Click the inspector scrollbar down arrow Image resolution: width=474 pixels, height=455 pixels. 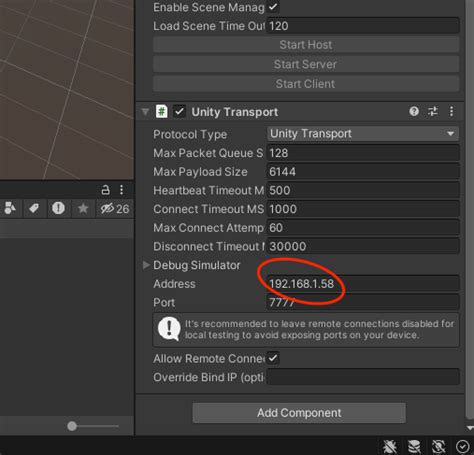tap(470, 428)
